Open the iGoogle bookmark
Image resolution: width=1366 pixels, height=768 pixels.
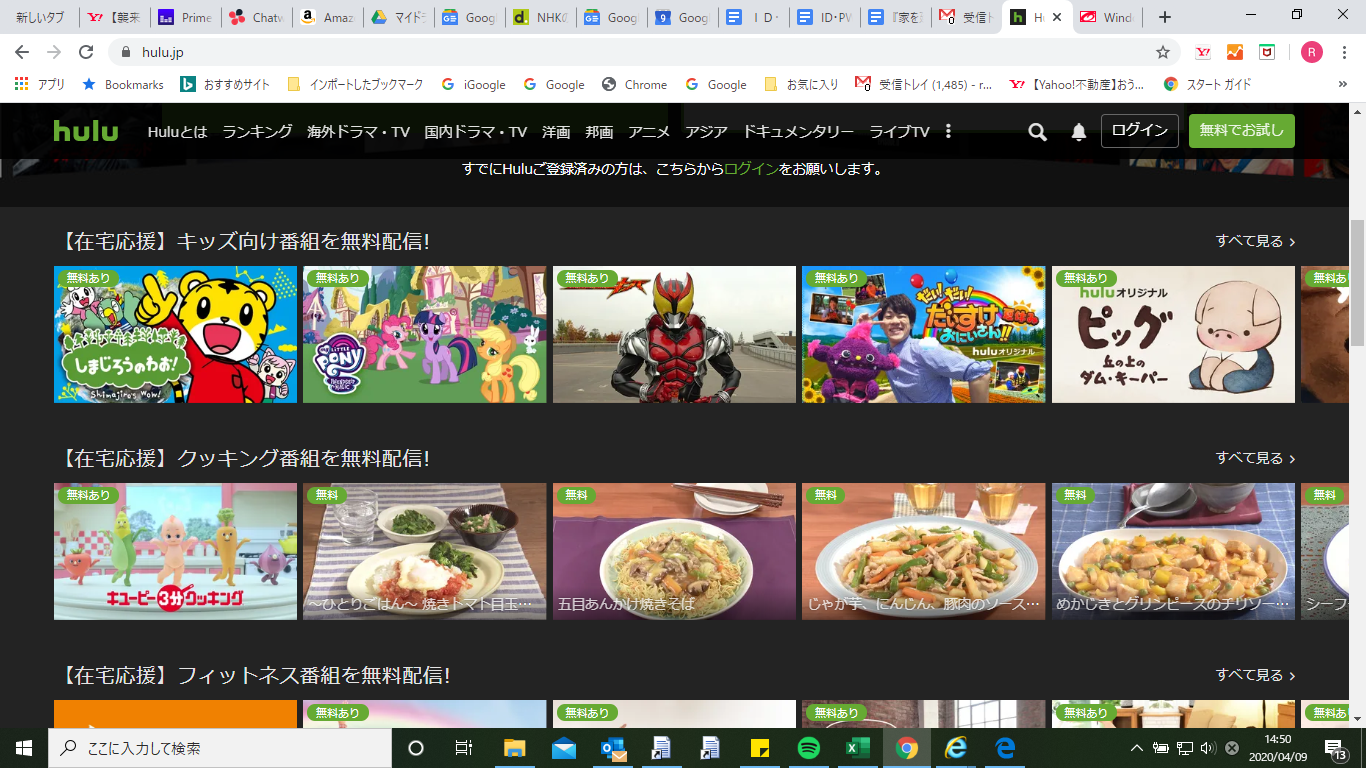(x=474, y=85)
